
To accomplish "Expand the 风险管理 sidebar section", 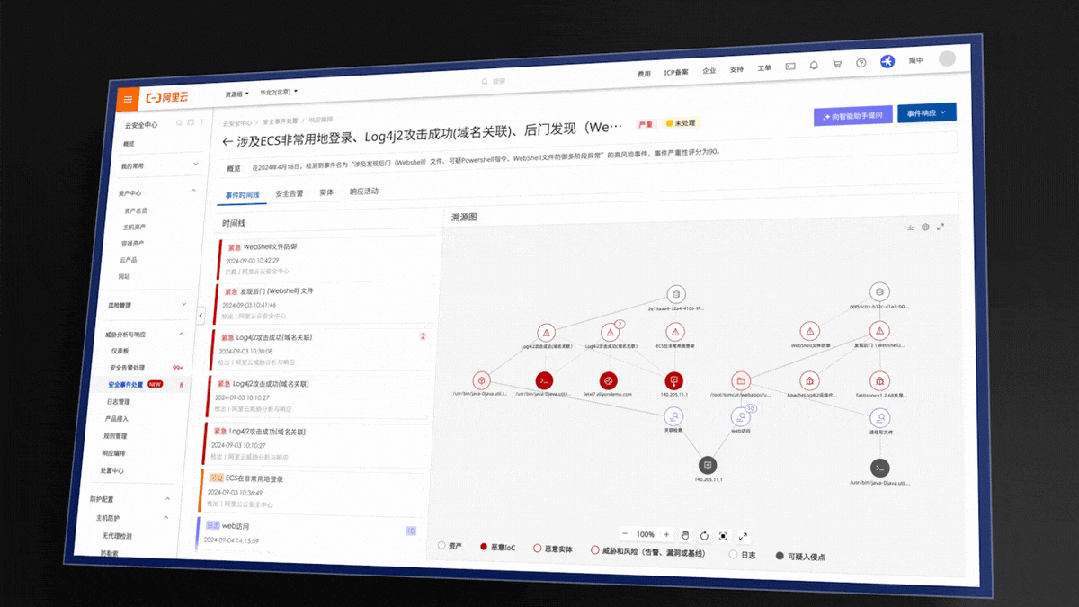I will [x=184, y=304].
